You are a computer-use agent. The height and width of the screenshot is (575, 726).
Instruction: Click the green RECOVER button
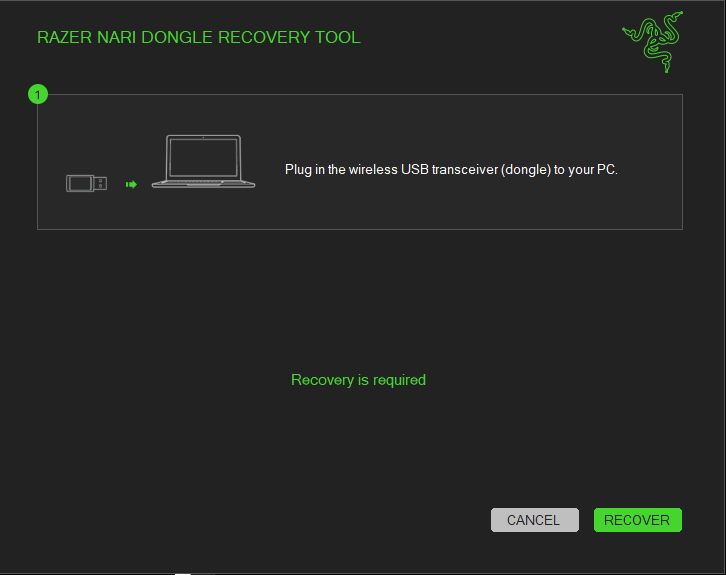[x=638, y=520]
